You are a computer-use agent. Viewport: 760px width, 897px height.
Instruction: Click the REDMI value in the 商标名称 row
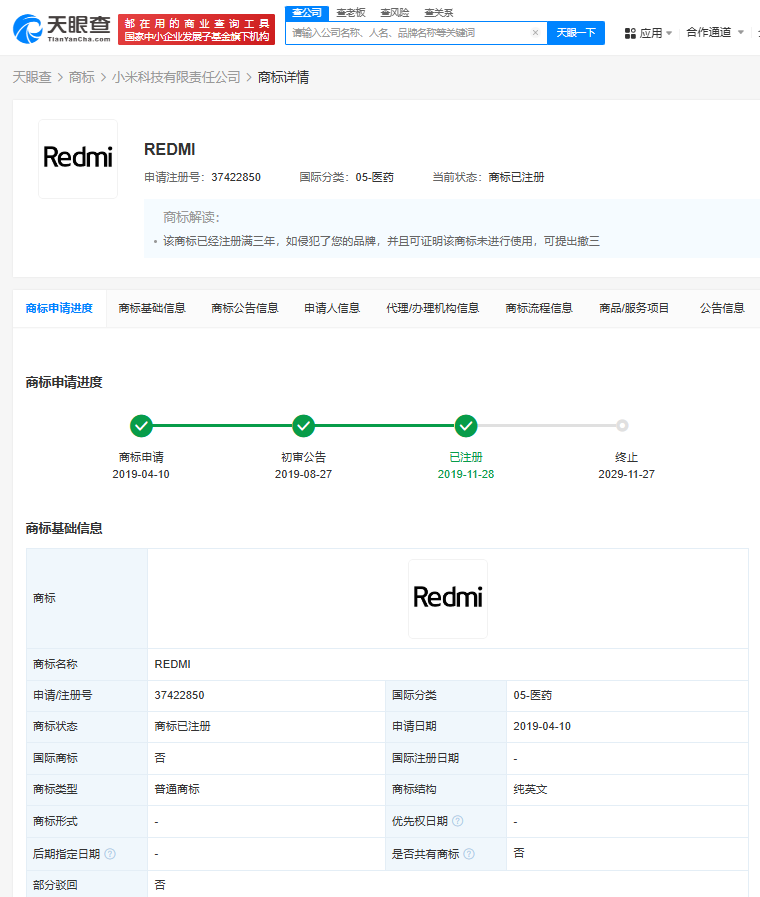(x=173, y=664)
